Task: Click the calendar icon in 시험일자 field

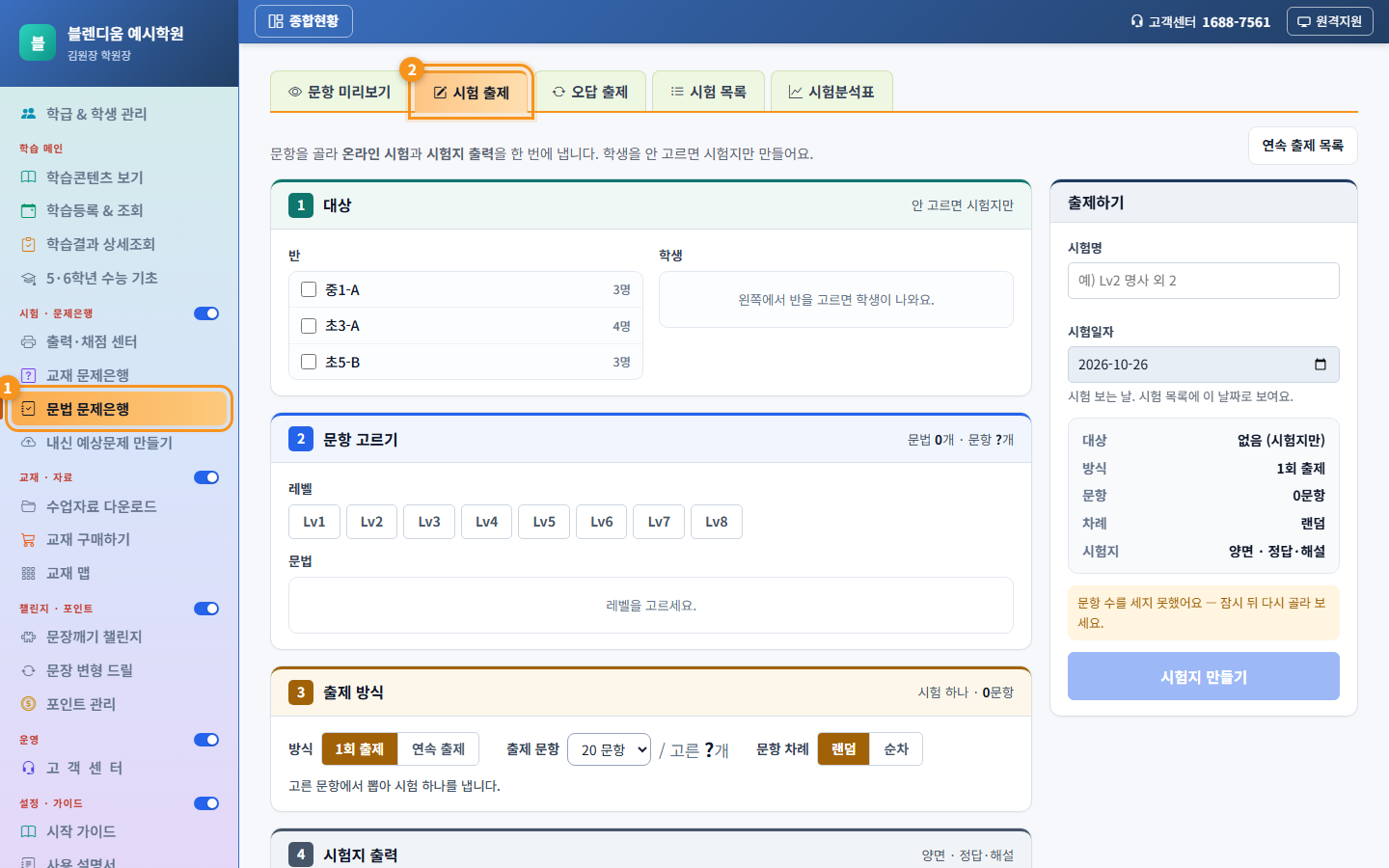Action: pos(1321,365)
